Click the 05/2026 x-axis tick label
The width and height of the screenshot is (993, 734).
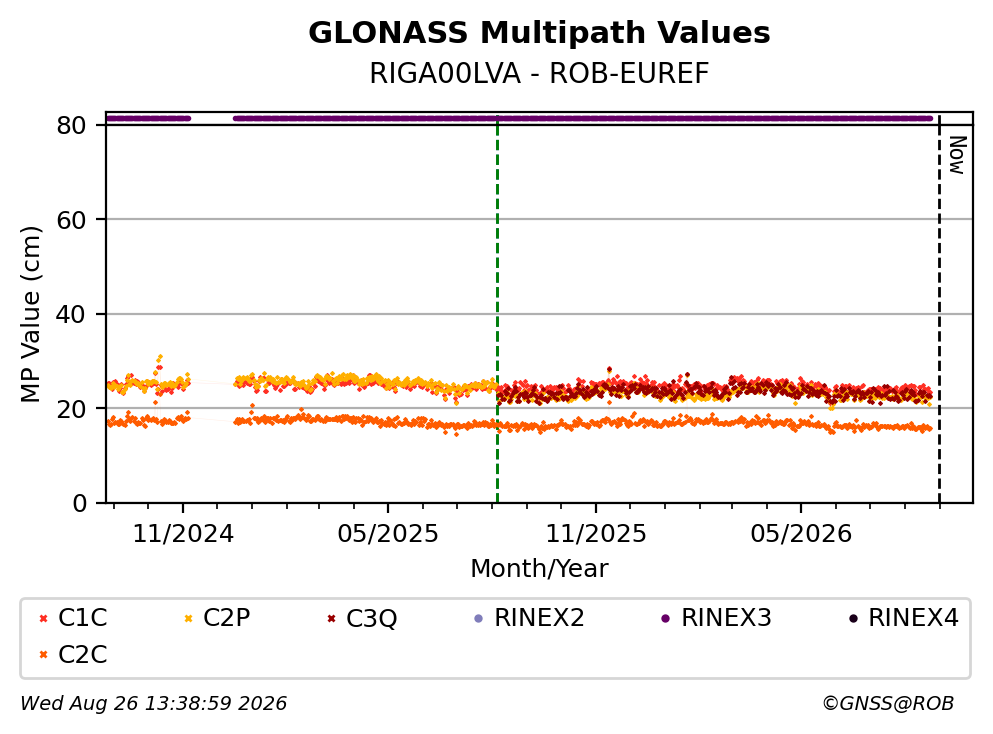pyautogui.click(x=801, y=534)
